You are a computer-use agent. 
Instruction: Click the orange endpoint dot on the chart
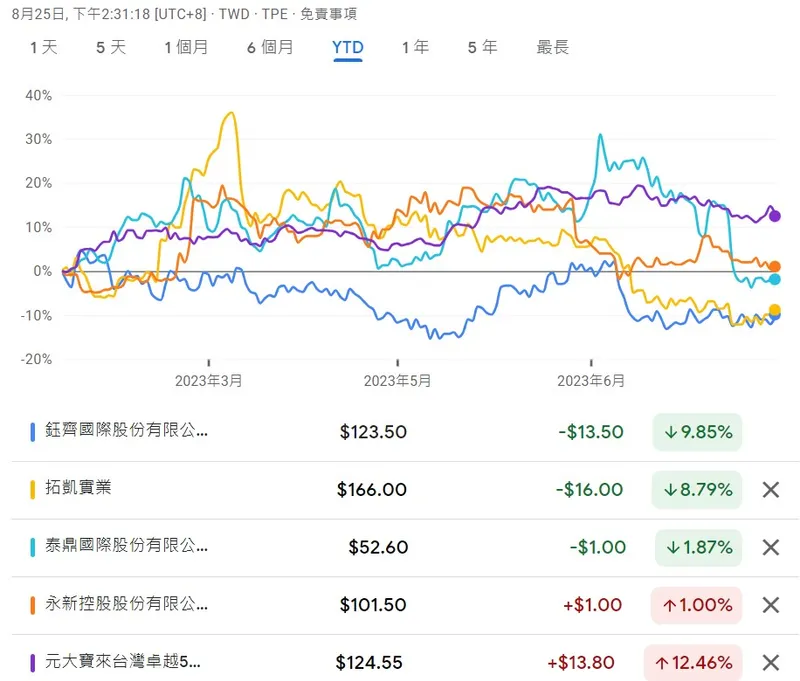(x=775, y=266)
